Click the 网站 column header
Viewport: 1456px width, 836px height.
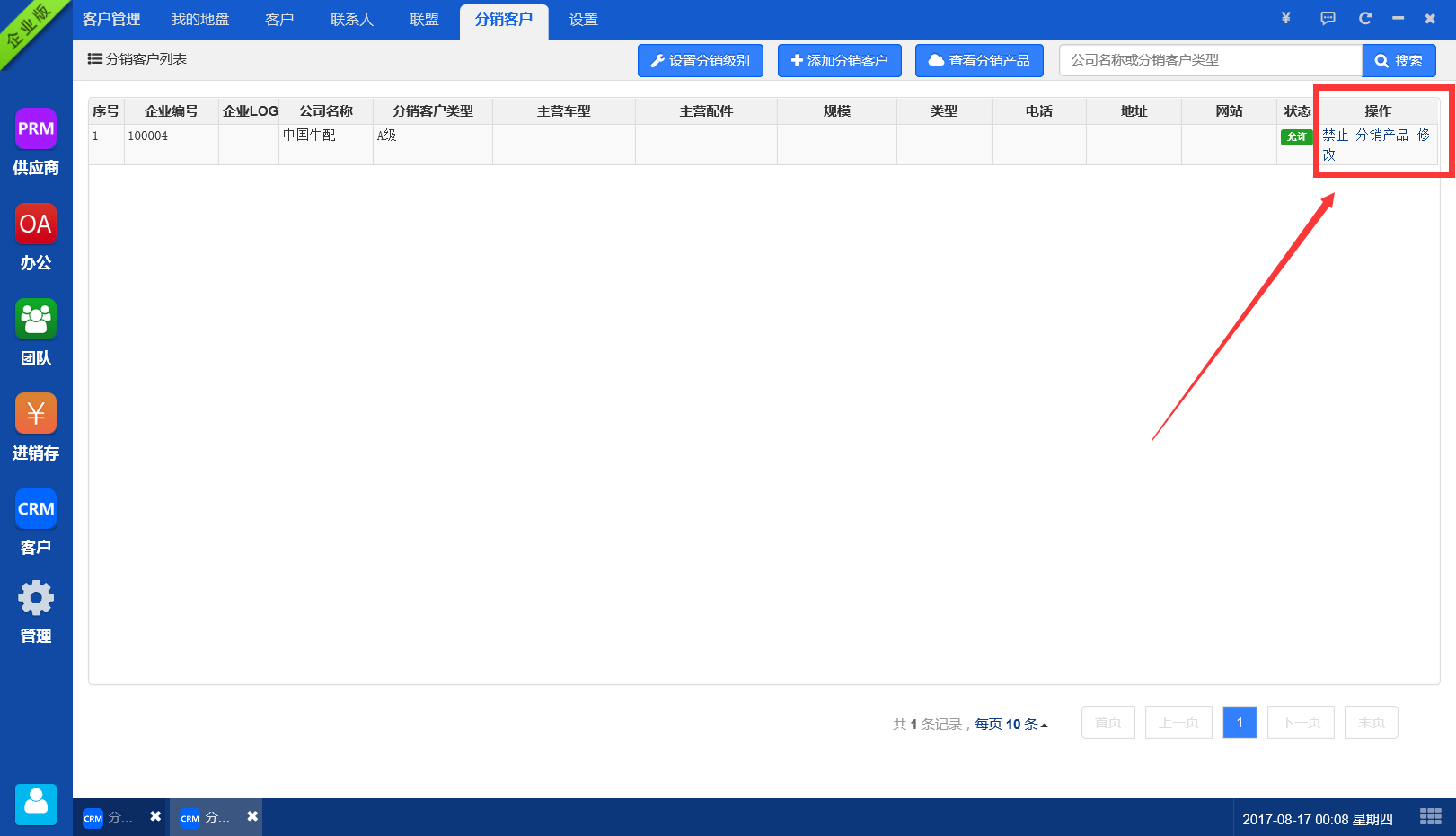1230,111
